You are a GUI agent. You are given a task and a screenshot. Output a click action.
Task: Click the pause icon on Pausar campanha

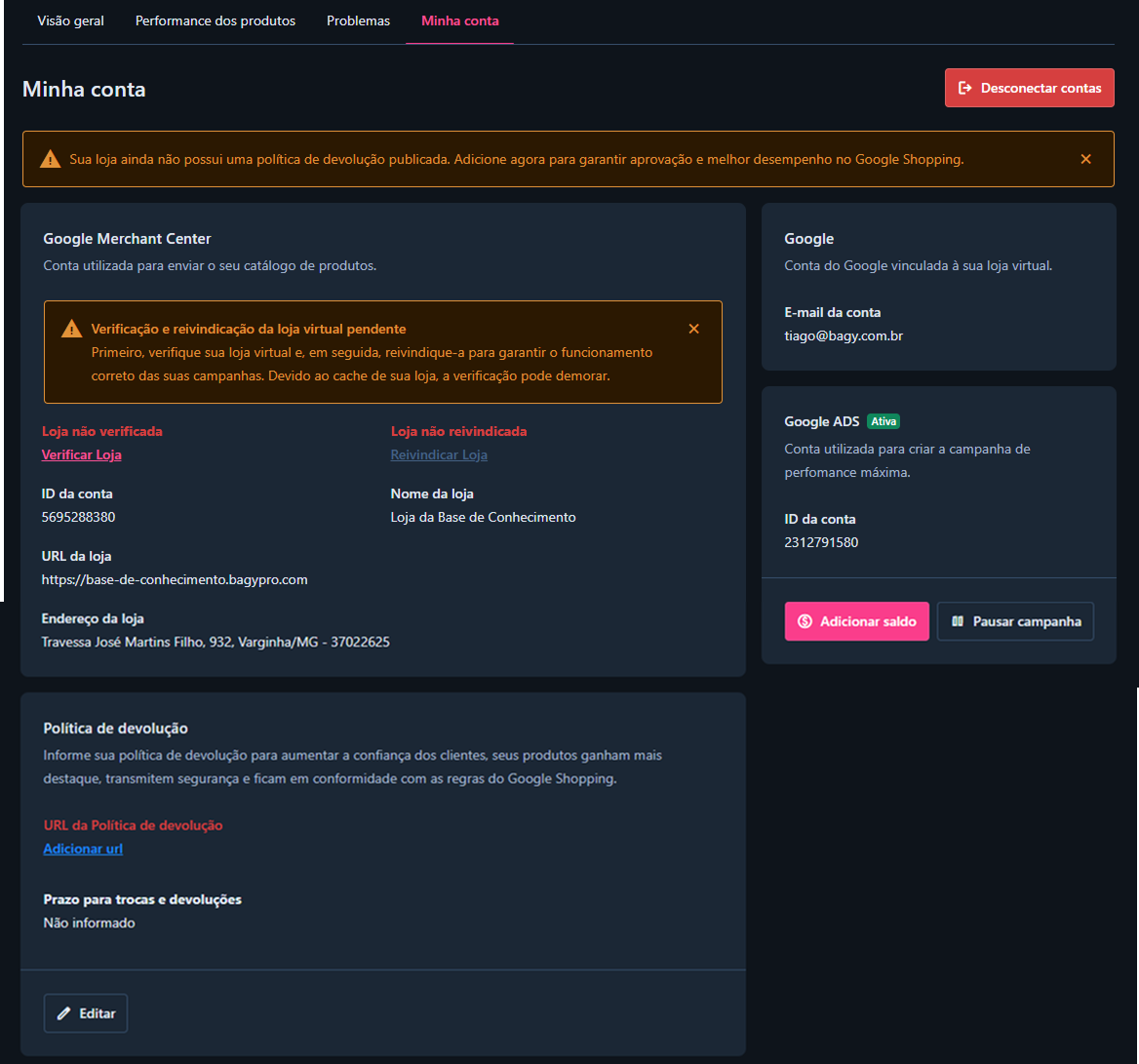pos(958,621)
